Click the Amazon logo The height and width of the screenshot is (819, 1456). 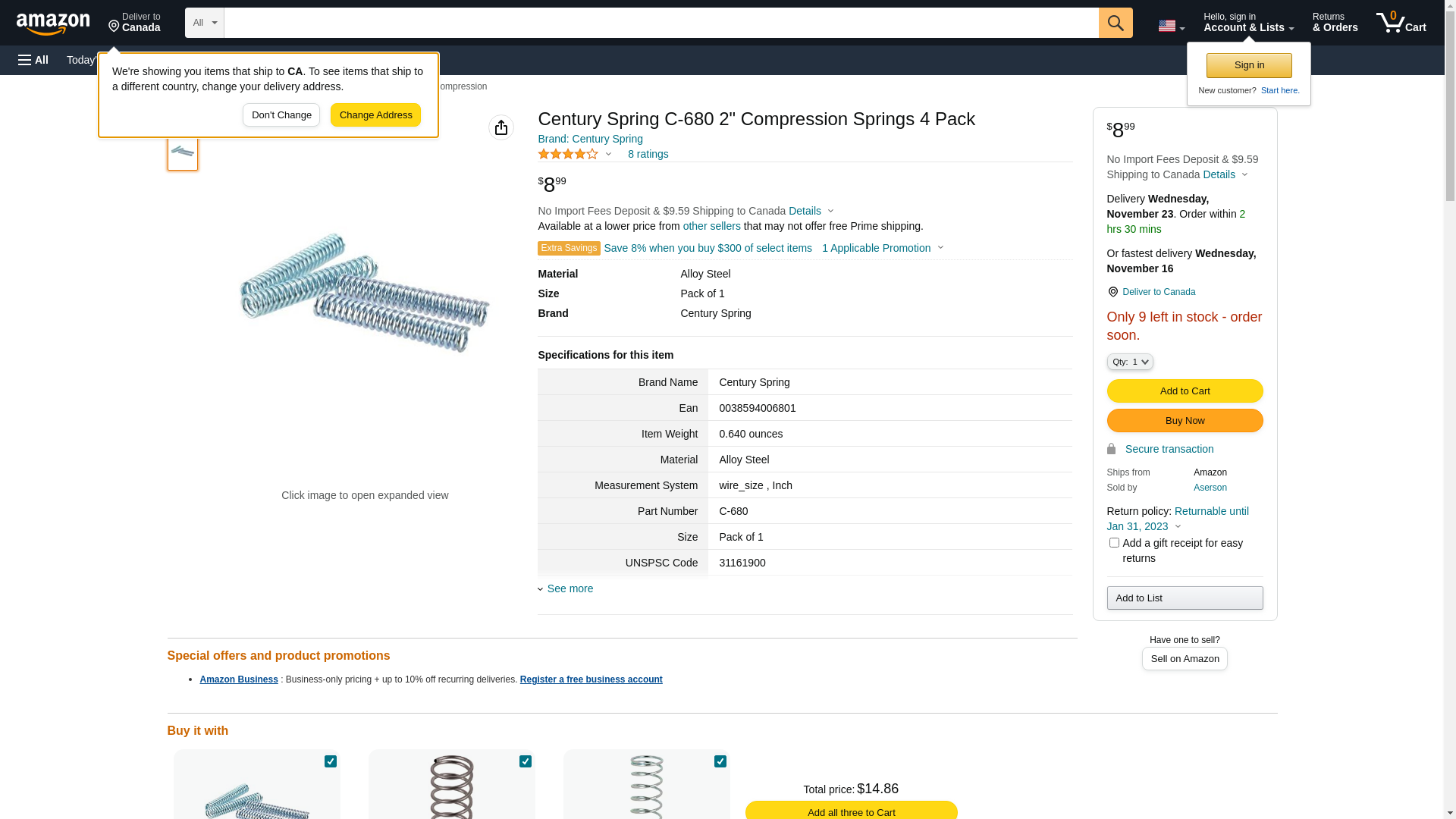53,24
